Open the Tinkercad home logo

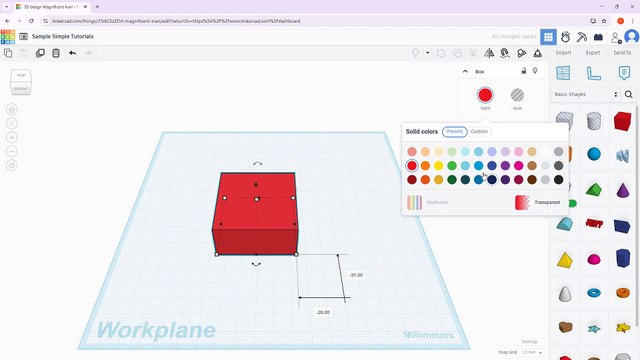pyautogui.click(x=8, y=36)
